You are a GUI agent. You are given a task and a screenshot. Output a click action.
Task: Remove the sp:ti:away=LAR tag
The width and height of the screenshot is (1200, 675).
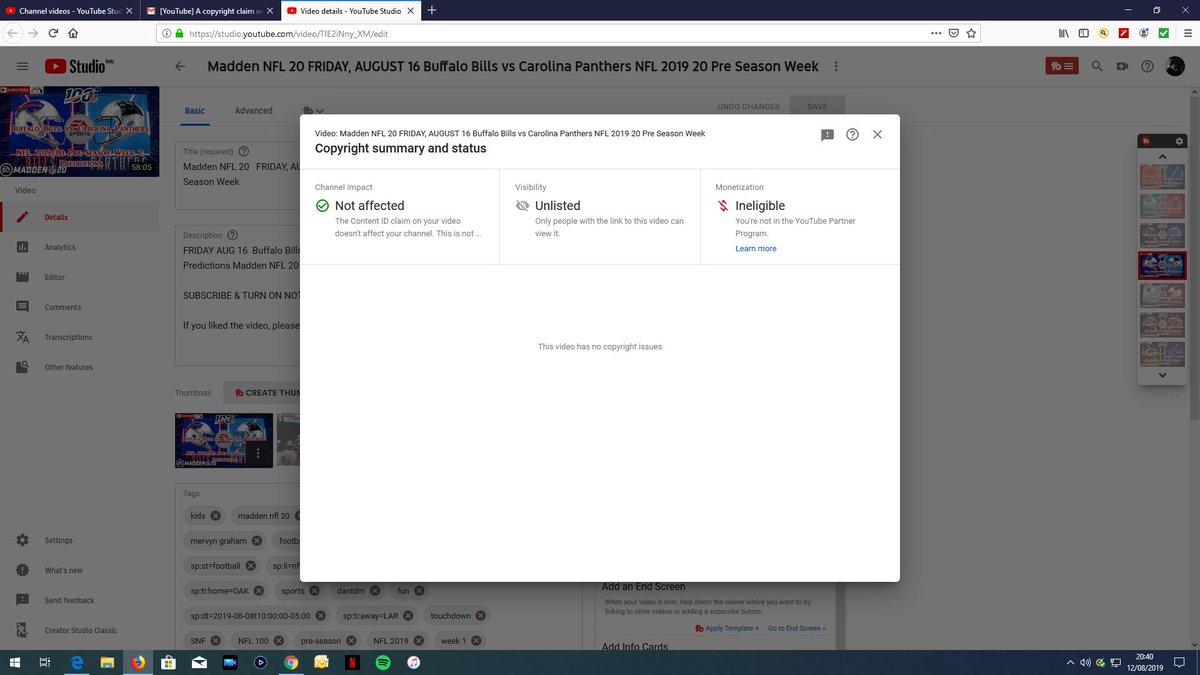pos(408,616)
